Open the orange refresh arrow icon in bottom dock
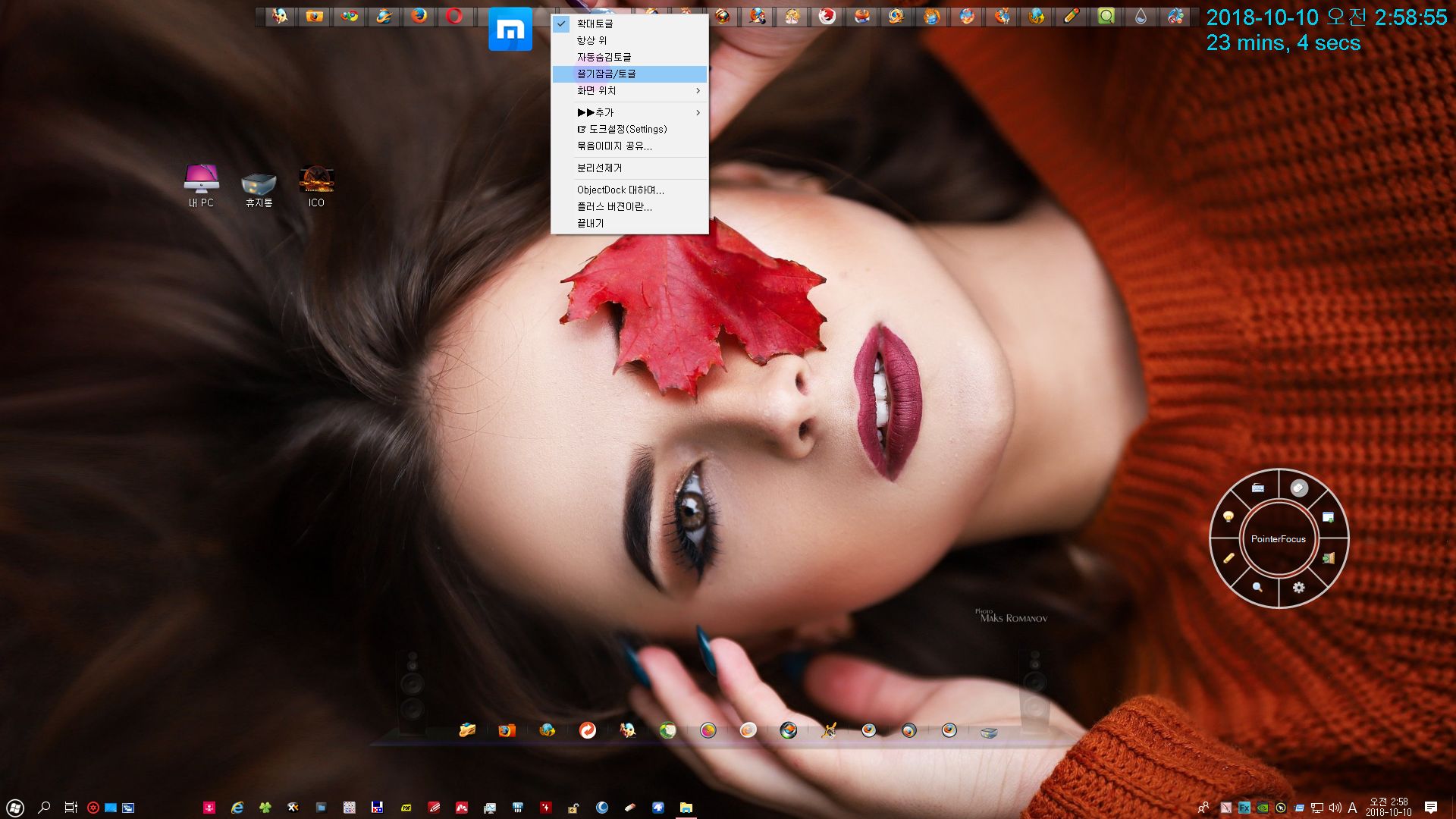Viewport: 1456px width, 819px height. [x=587, y=730]
